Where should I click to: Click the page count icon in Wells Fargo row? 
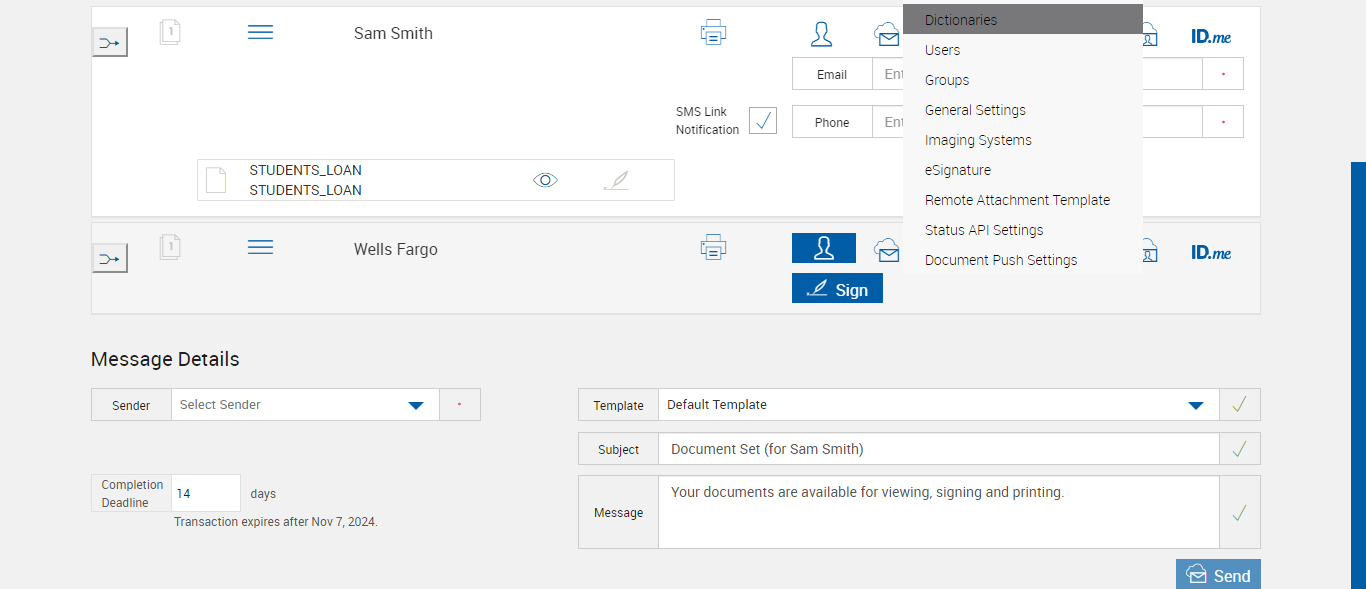170,246
